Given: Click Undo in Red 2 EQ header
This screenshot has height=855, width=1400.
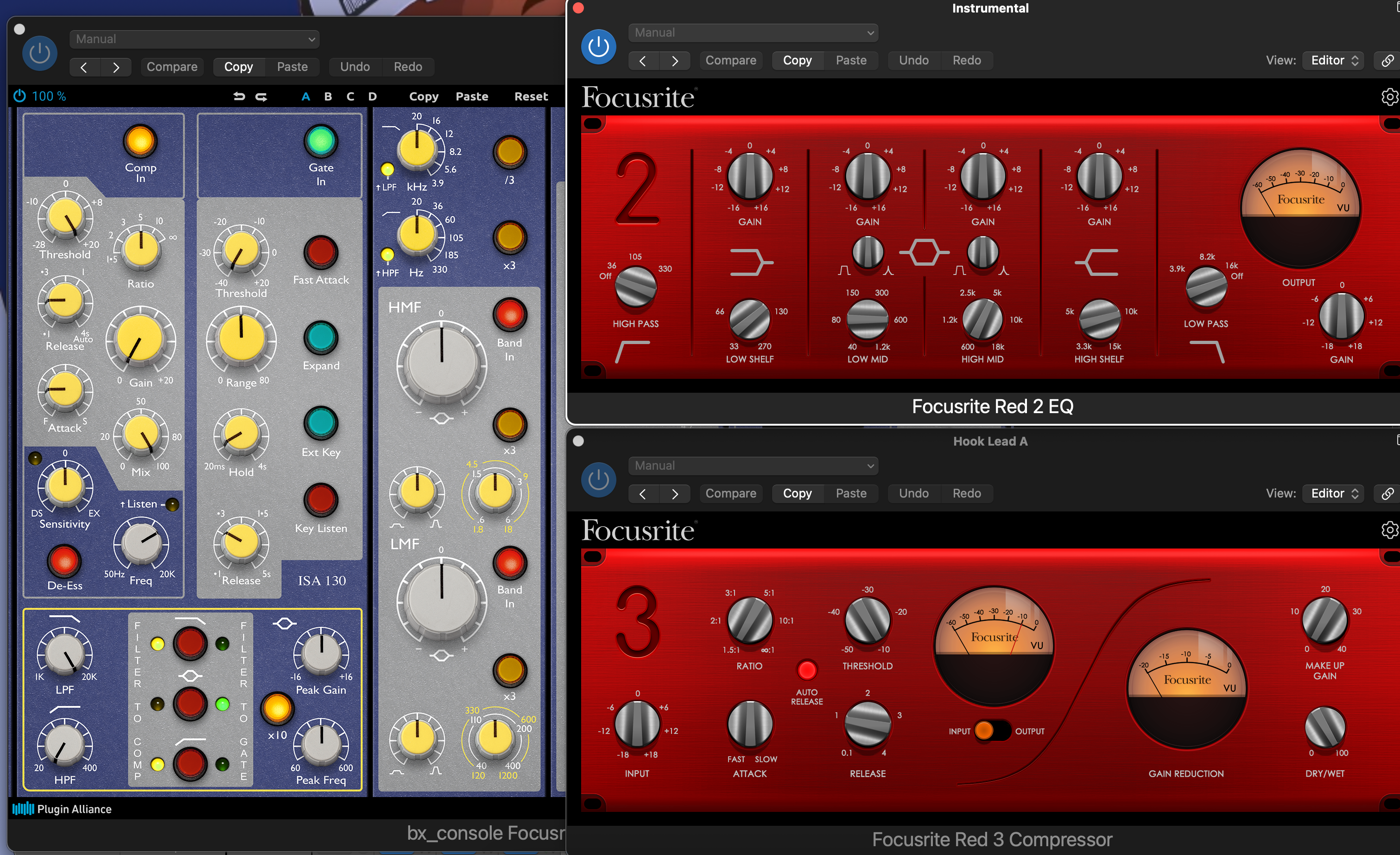Looking at the screenshot, I should click(x=913, y=60).
